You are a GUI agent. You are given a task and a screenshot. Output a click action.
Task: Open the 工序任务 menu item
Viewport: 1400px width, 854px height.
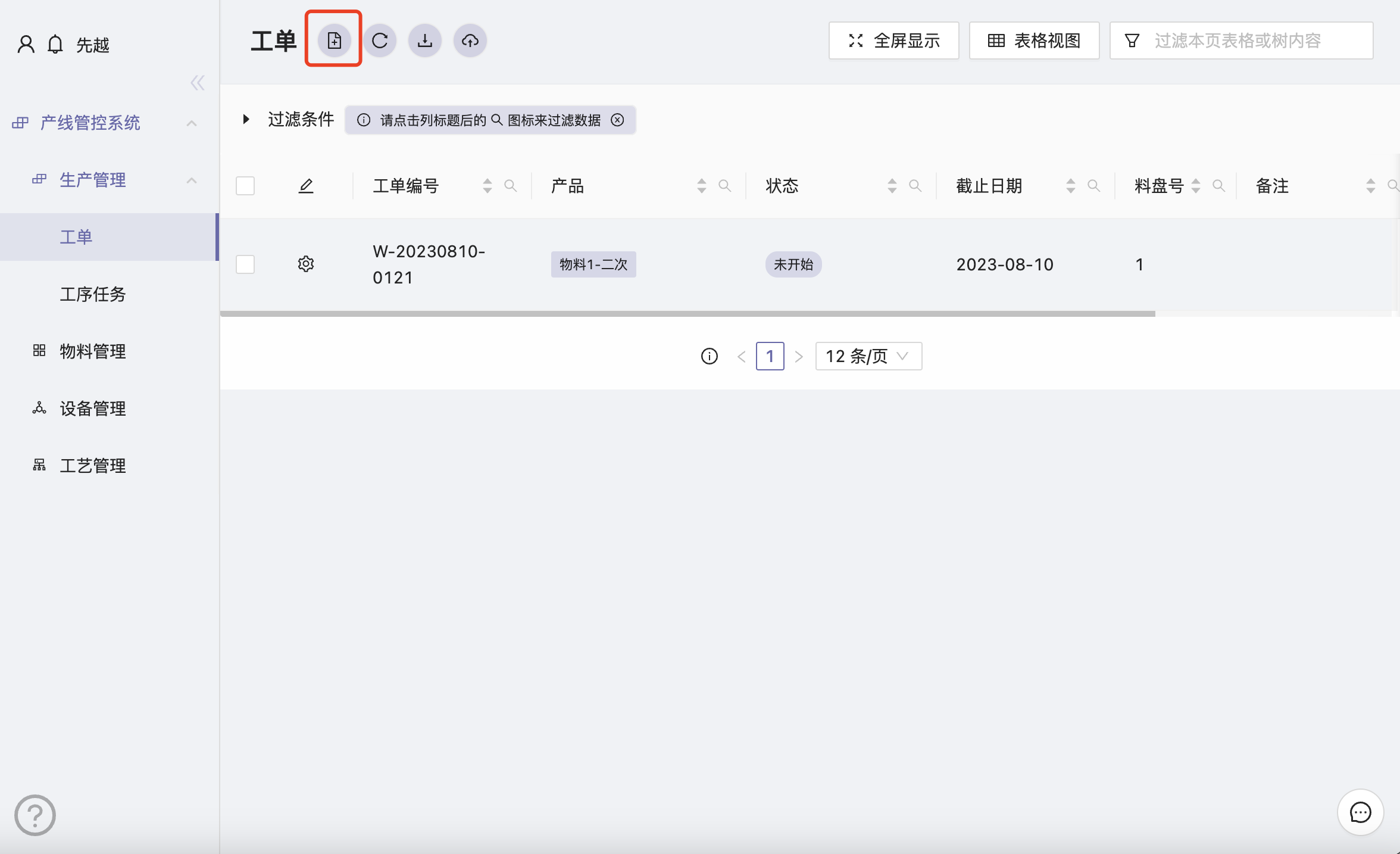[x=93, y=294]
